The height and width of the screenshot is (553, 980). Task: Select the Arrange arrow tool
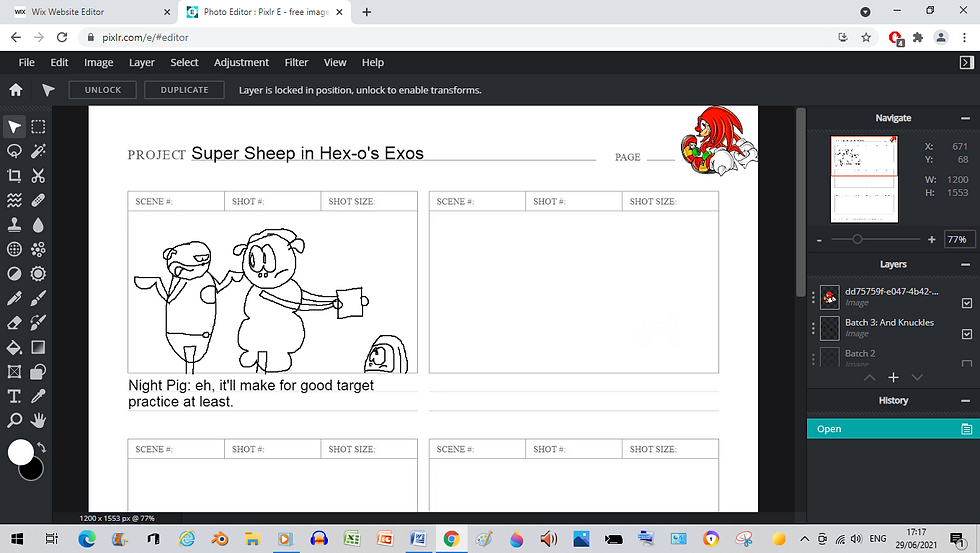(x=14, y=127)
